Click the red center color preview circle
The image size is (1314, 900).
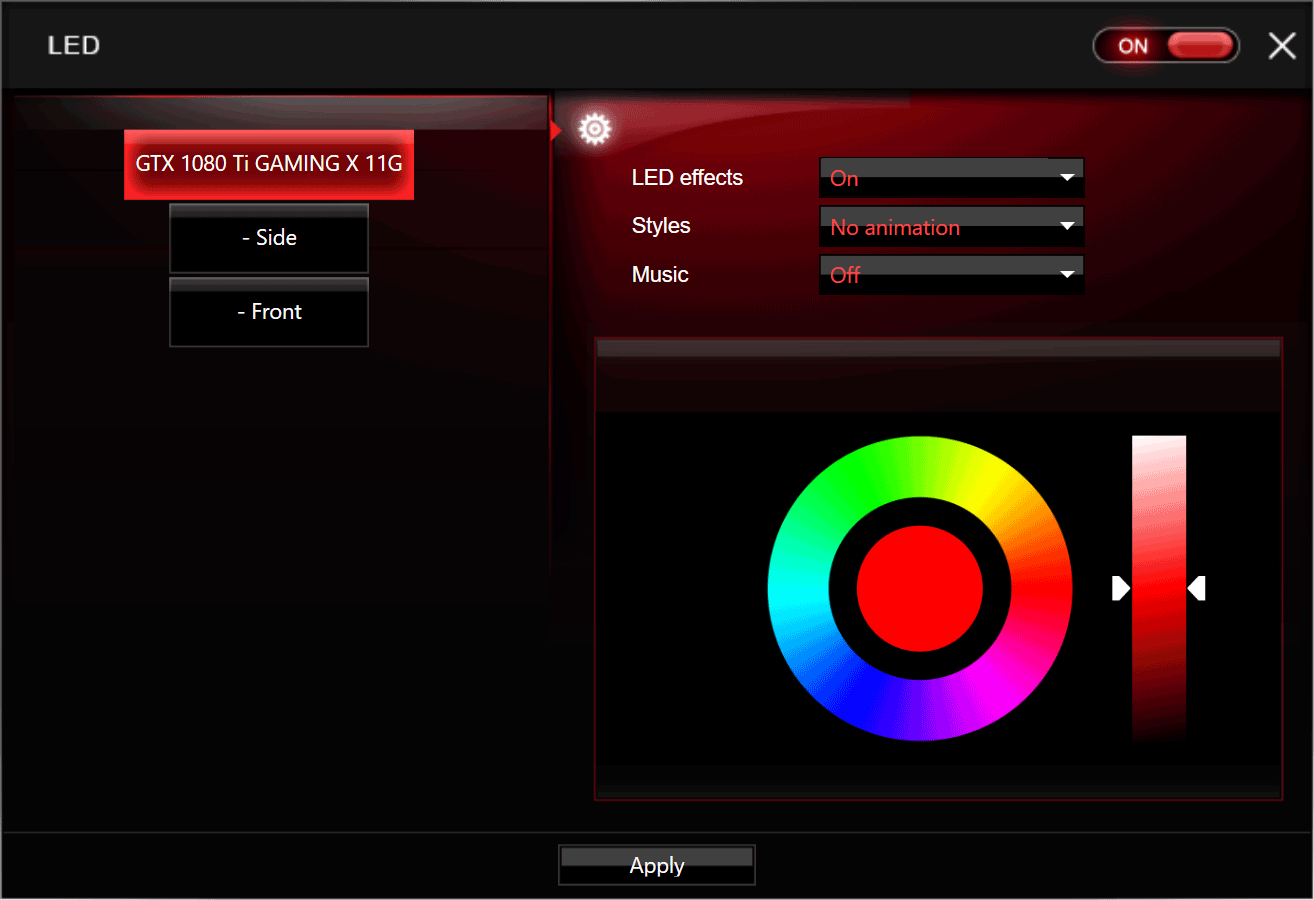(920, 588)
